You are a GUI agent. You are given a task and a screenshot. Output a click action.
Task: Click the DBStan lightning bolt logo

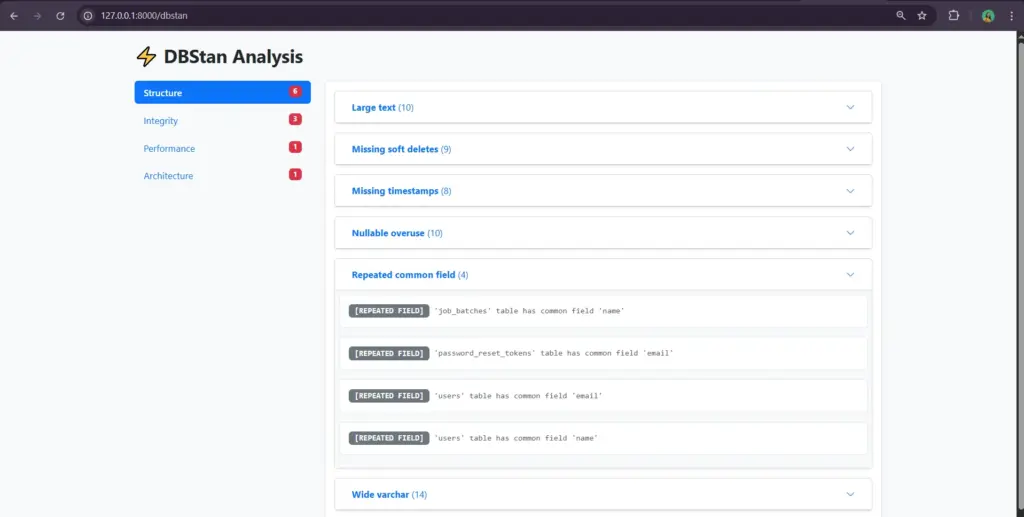147,57
